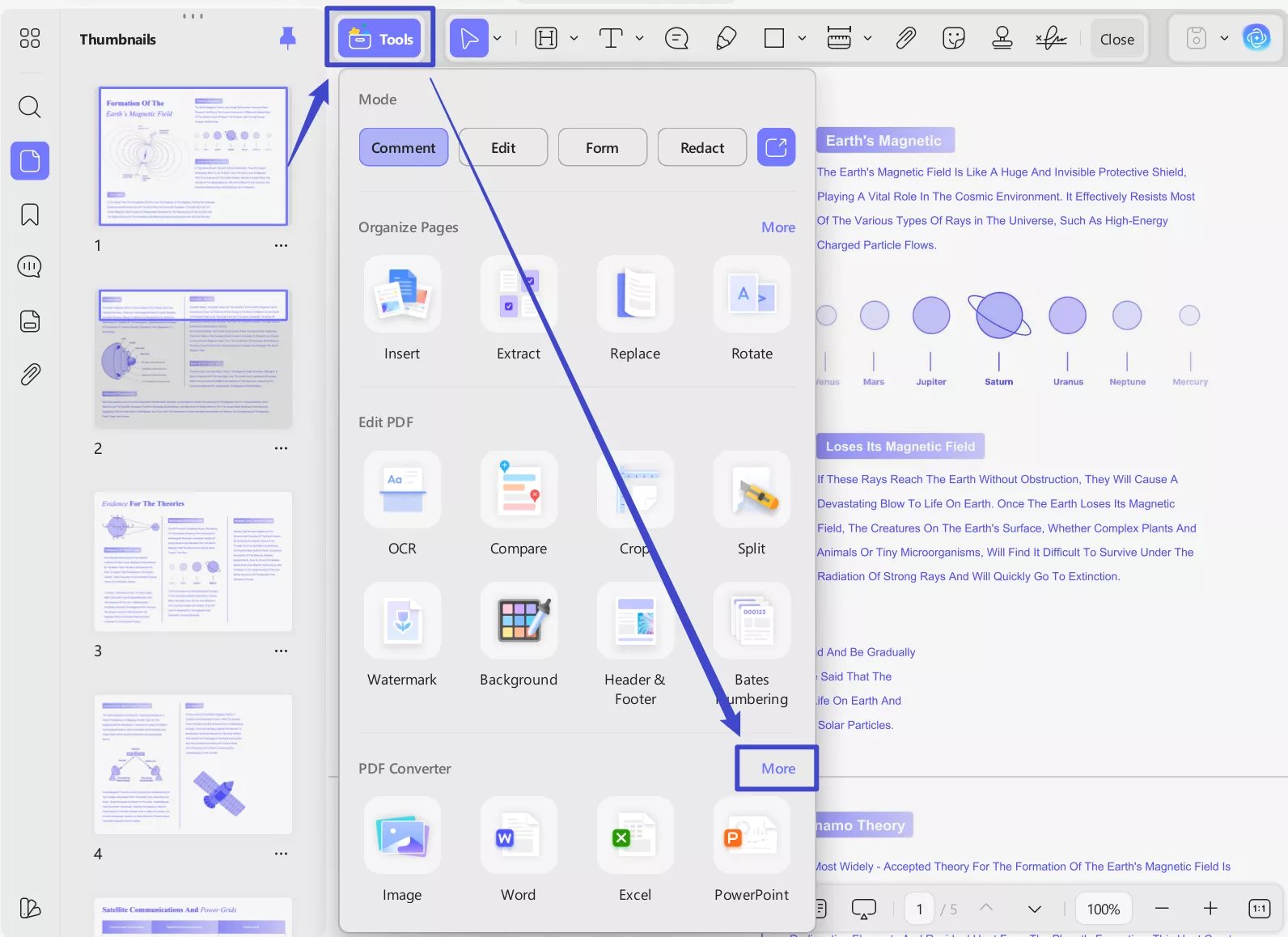Choose the highlight text tool
This screenshot has height=937, width=1288.
click(547, 38)
